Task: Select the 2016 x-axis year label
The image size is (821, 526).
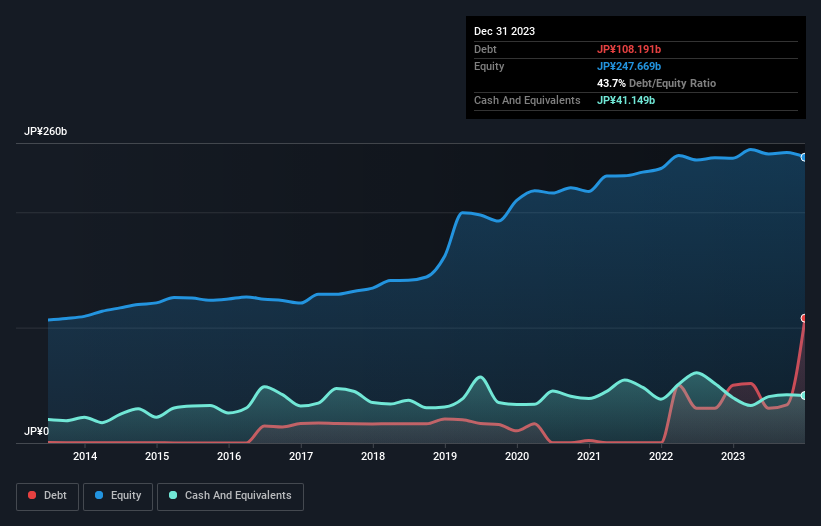Action: click(229, 457)
